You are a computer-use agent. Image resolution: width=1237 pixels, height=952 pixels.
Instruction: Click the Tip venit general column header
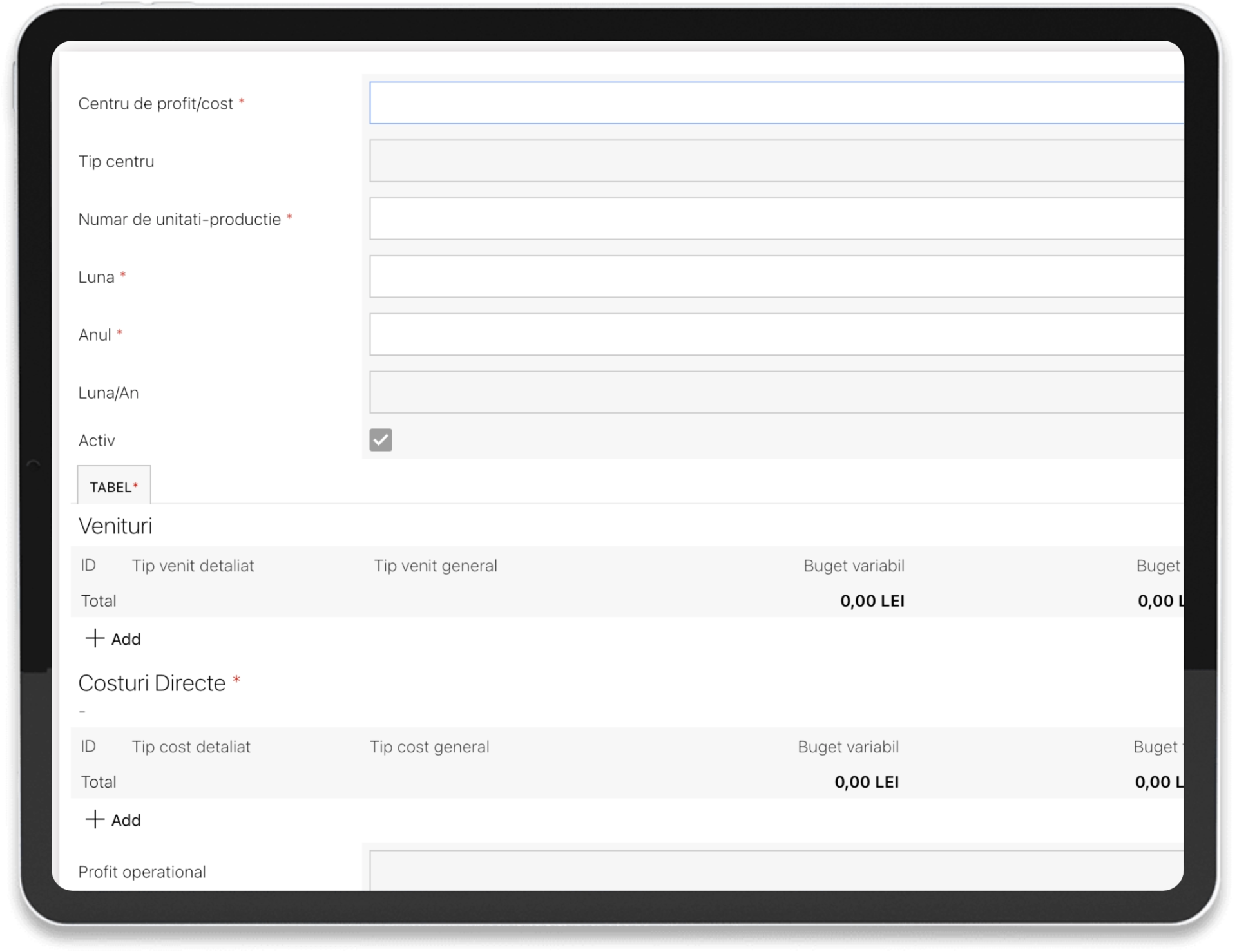(436, 566)
